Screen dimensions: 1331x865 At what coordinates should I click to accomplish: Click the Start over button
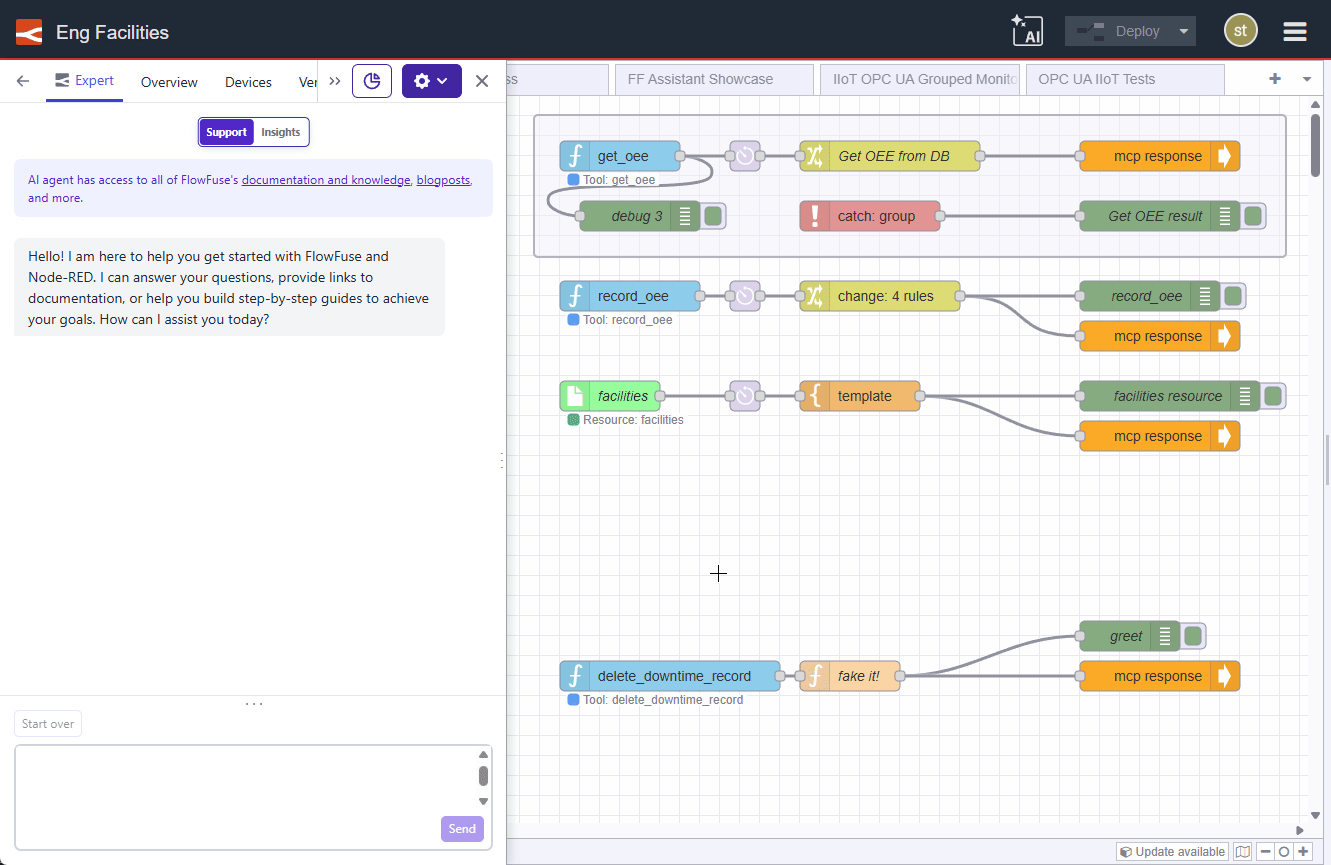tap(47, 723)
